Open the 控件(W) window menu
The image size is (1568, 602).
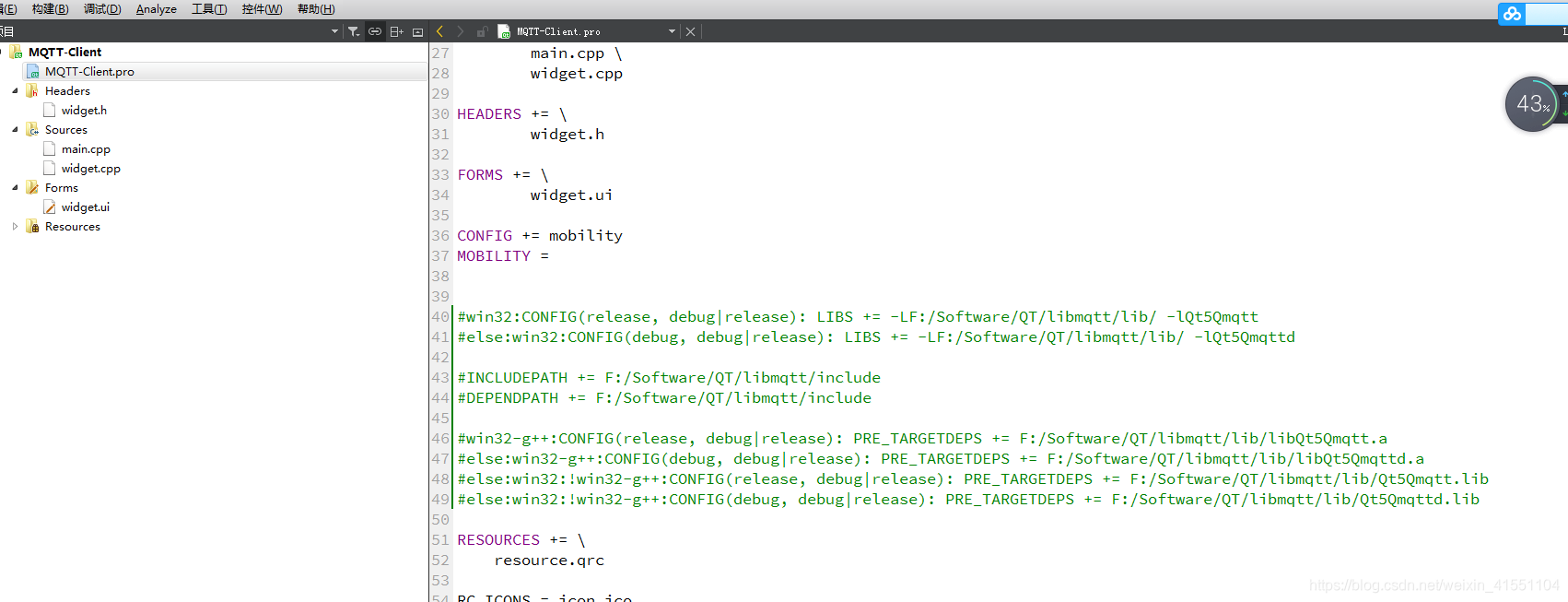[x=262, y=9]
